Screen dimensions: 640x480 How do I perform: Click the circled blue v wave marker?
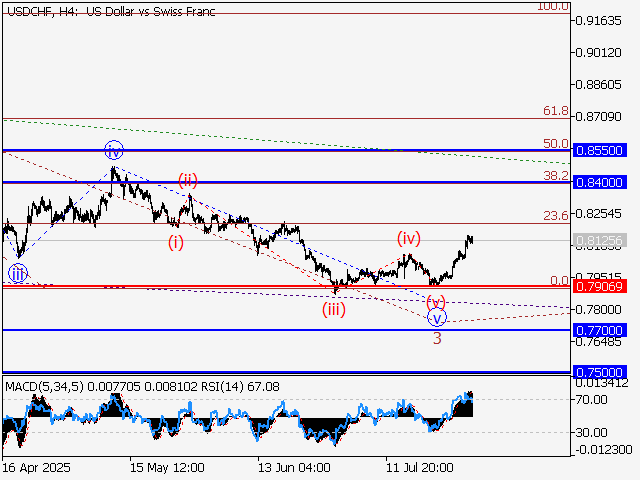(437, 318)
